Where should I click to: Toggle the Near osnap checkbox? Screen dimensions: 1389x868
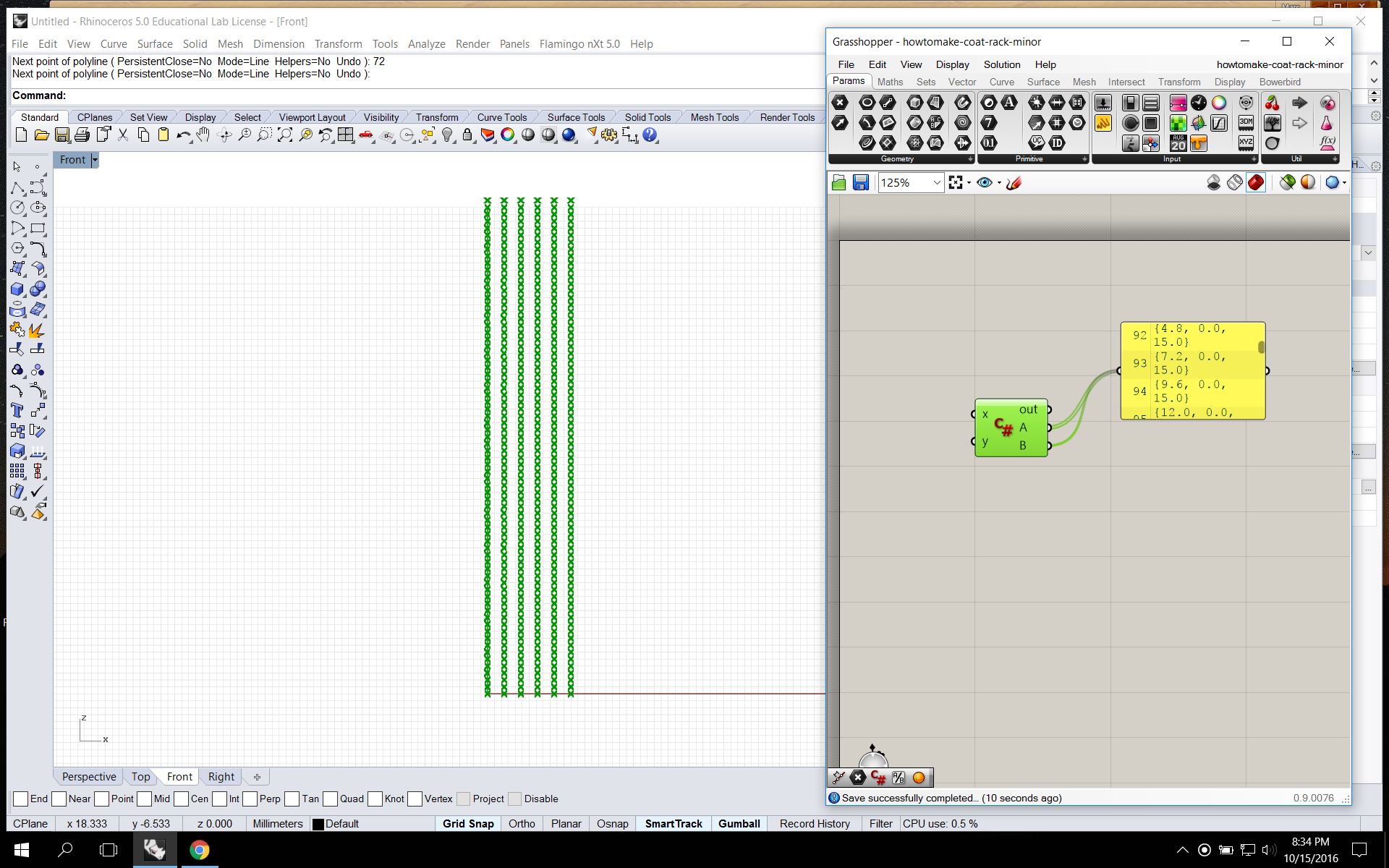click(x=59, y=799)
